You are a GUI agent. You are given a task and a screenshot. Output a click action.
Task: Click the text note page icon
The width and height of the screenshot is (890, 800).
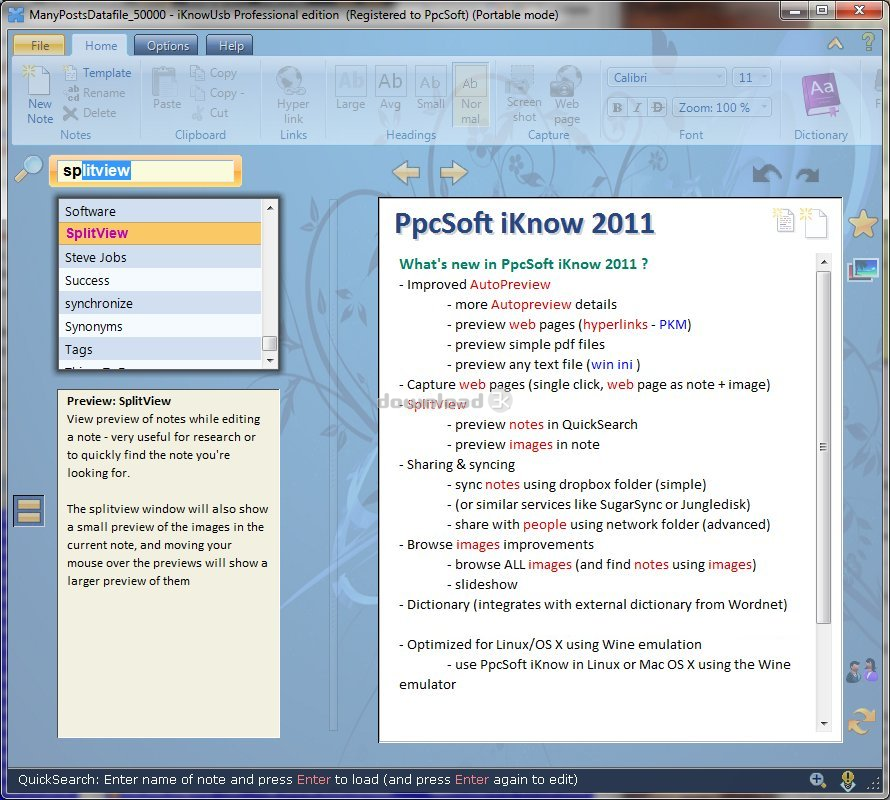click(784, 220)
